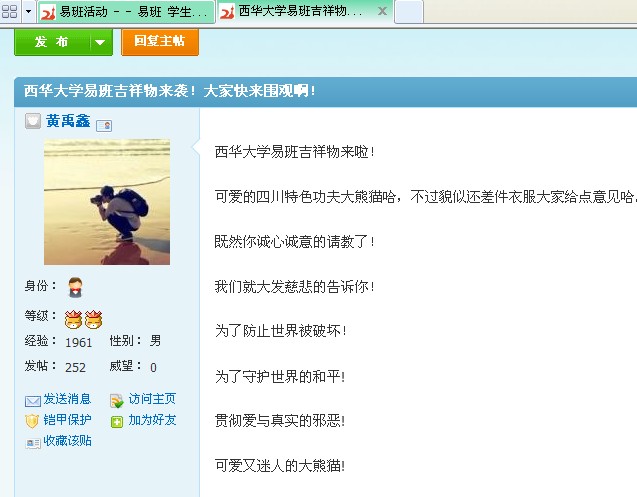Image resolution: width=637 pixels, height=497 pixels.
Task: Click the second 等级 level crown icon
Action: (x=93, y=319)
